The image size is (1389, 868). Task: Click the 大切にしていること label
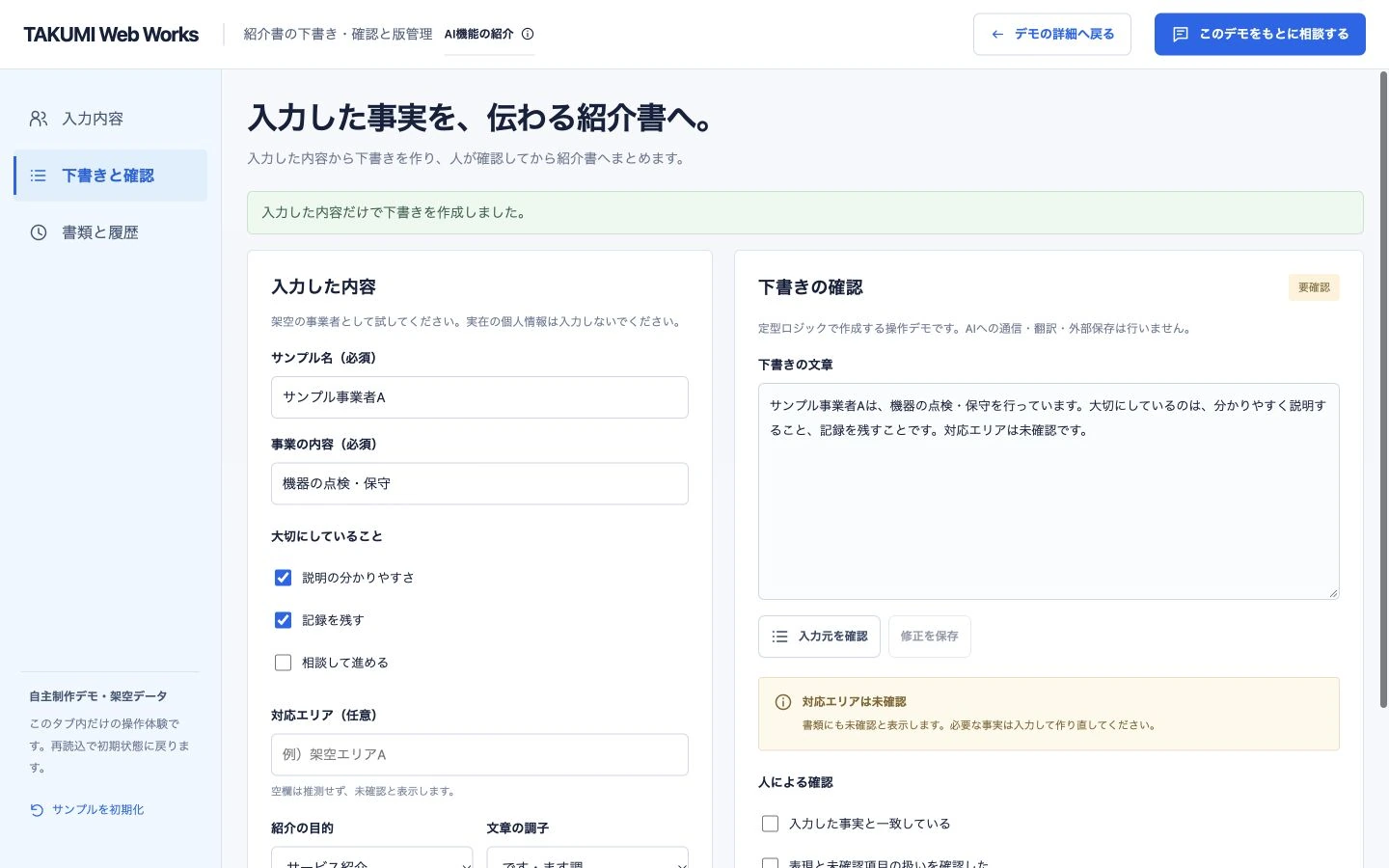coord(327,536)
